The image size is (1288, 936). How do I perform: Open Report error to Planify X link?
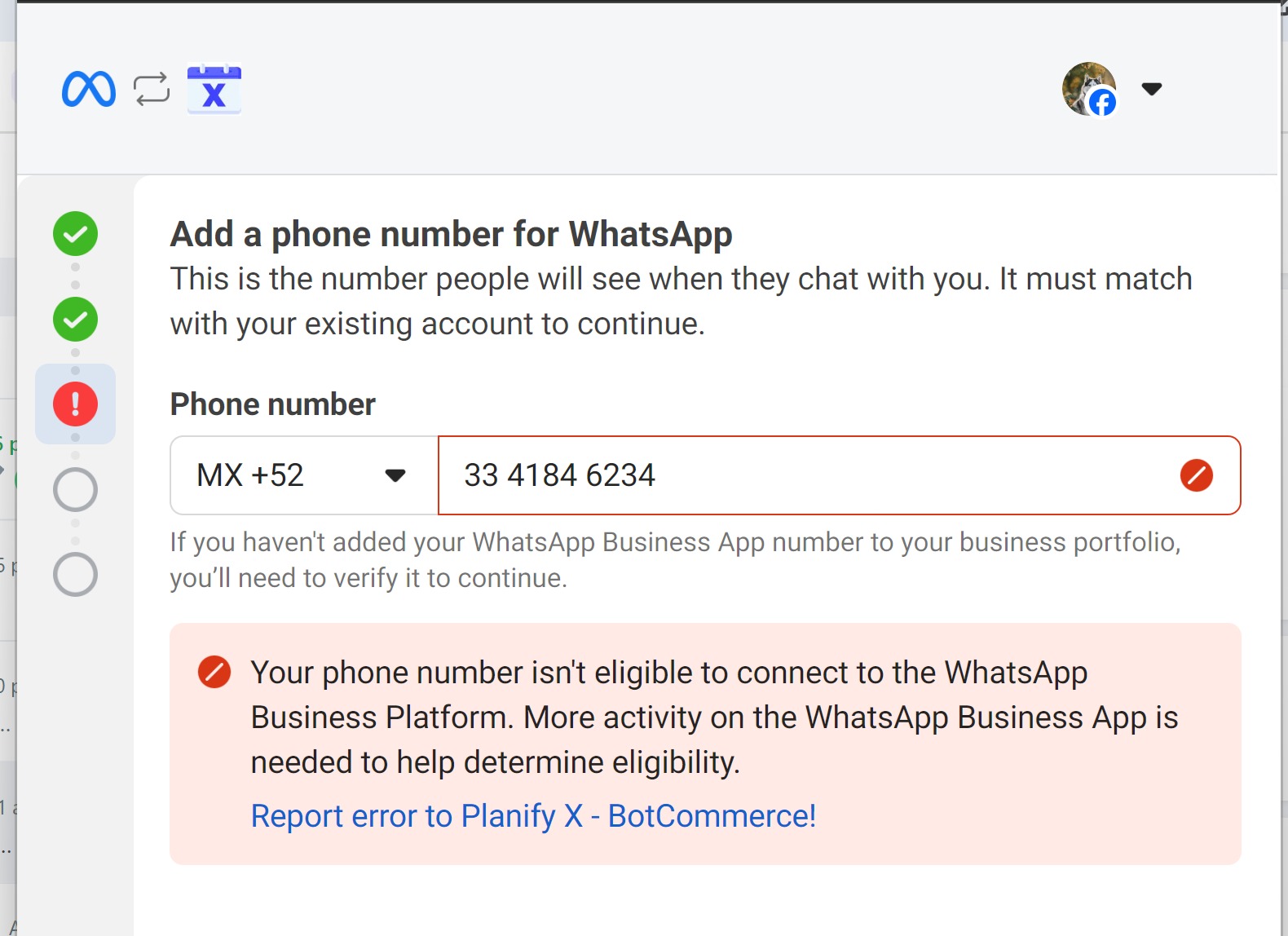(x=533, y=816)
